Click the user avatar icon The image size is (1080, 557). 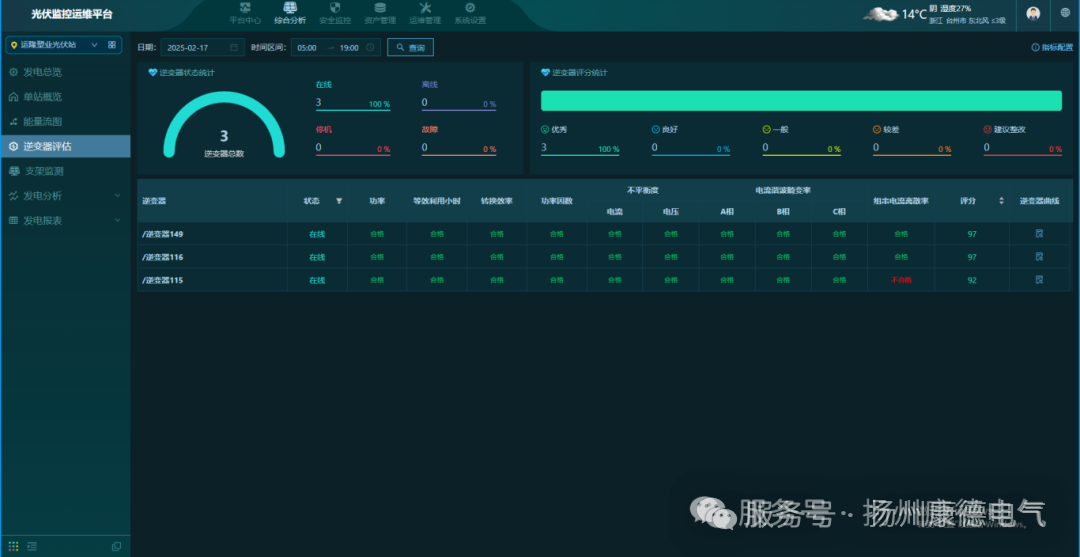coord(1033,13)
